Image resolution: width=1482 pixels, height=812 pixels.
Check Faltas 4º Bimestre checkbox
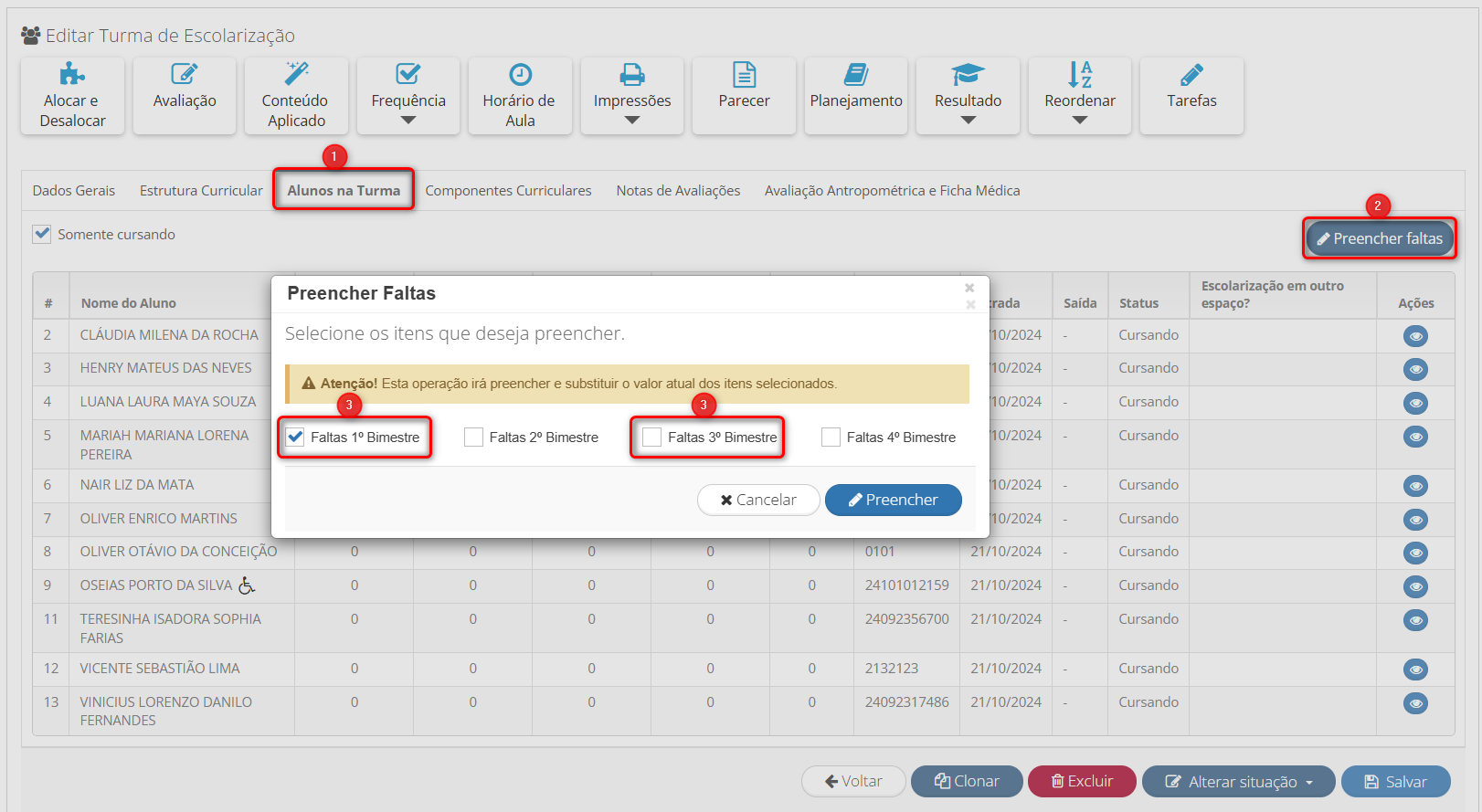[x=831, y=438]
